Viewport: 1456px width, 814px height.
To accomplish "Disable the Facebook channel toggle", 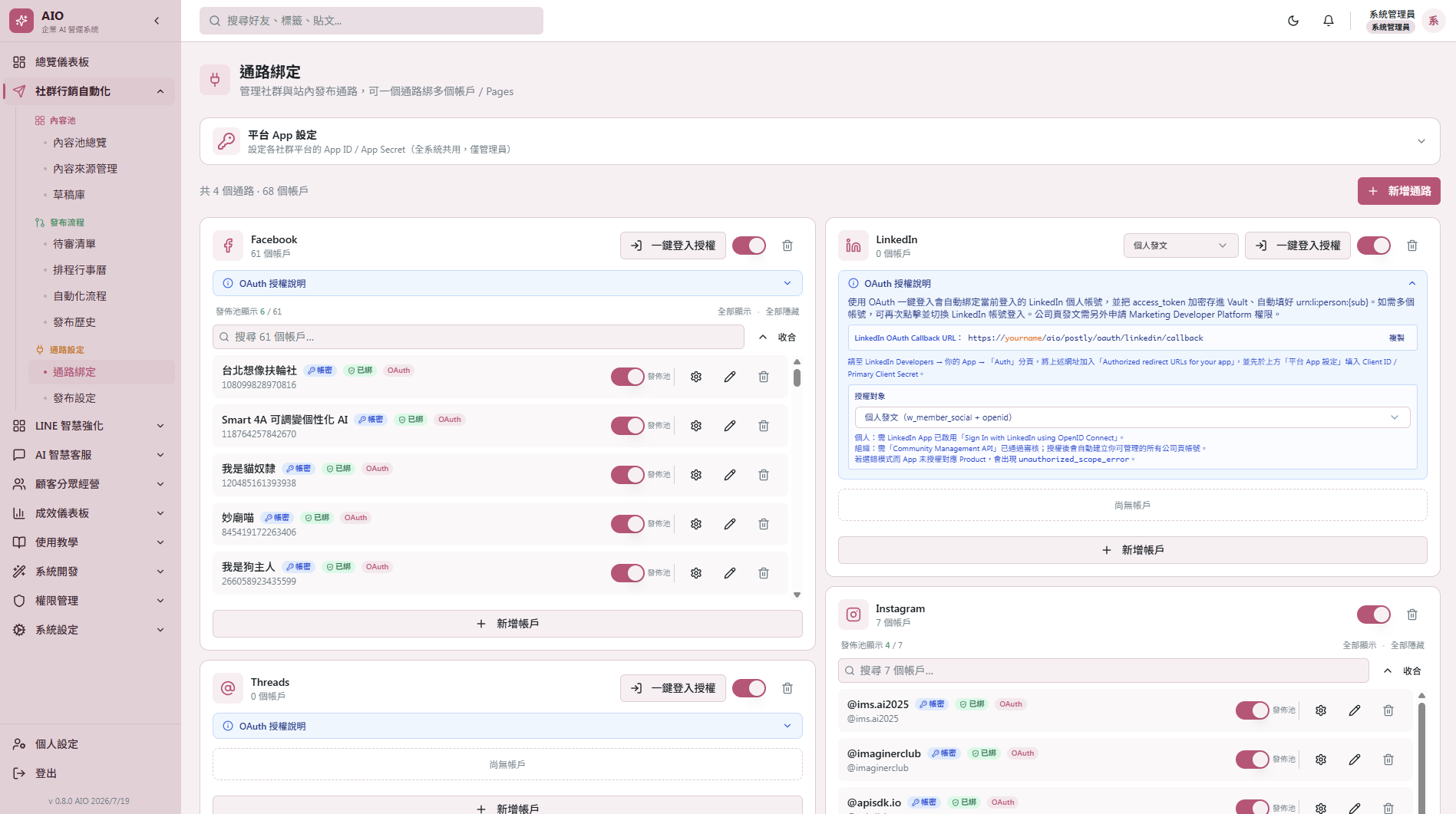I will (x=749, y=246).
